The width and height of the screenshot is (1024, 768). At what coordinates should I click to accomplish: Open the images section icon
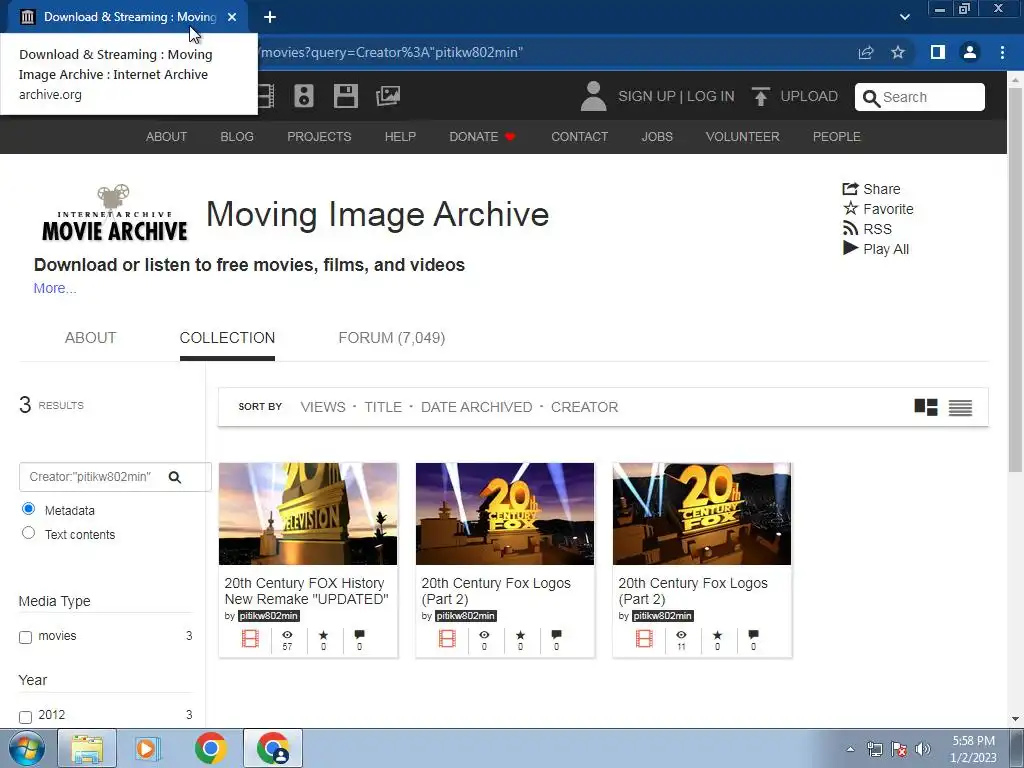pyautogui.click(x=388, y=96)
